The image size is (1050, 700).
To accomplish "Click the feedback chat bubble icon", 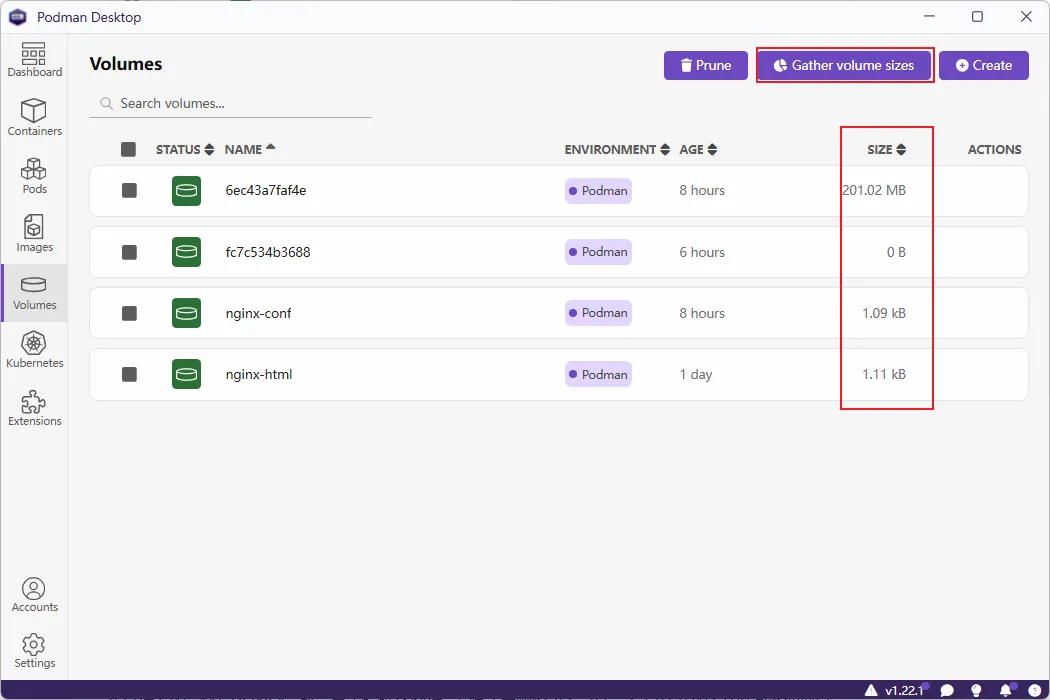I will coord(947,690).
